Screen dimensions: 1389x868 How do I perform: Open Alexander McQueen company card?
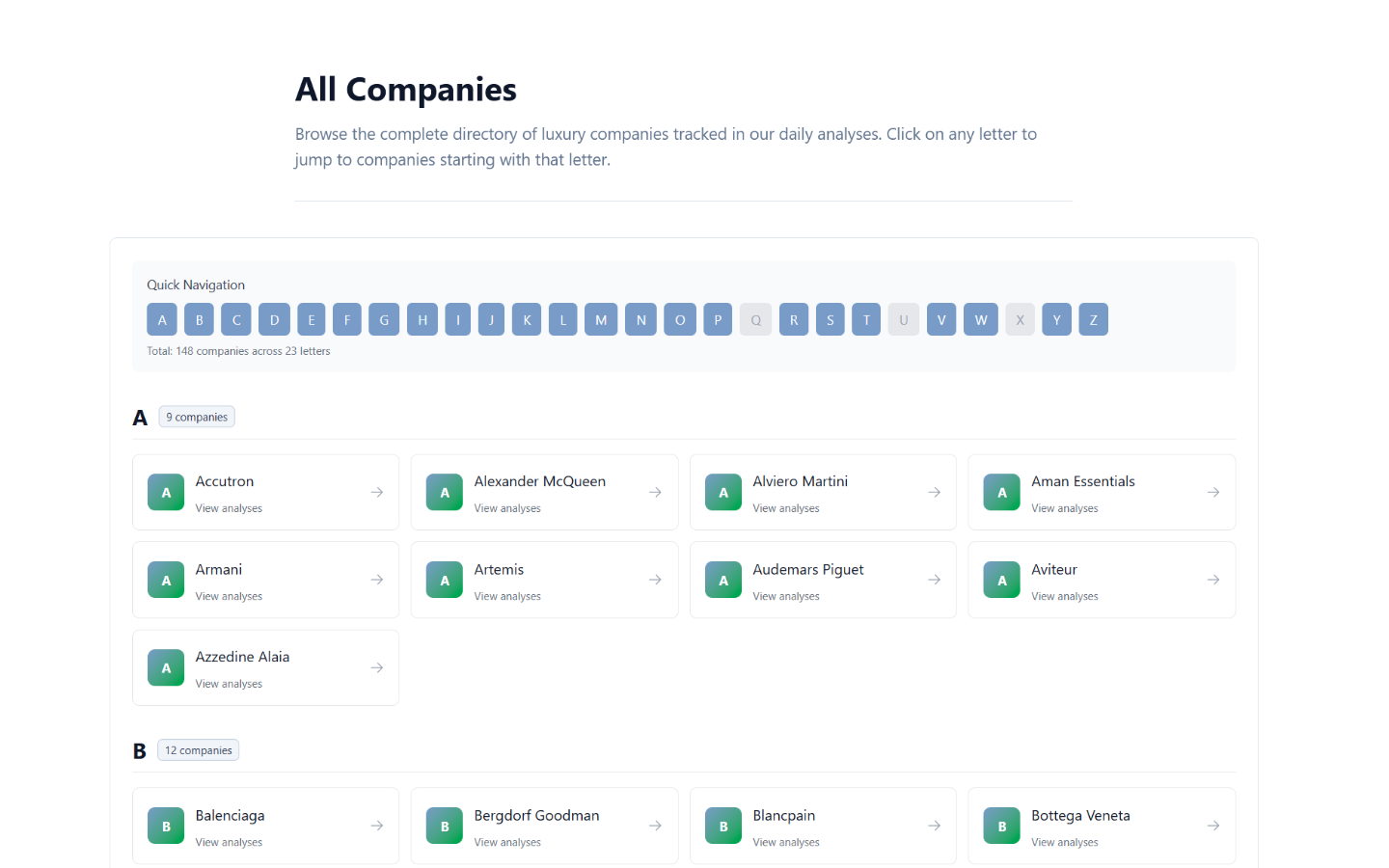544,492
